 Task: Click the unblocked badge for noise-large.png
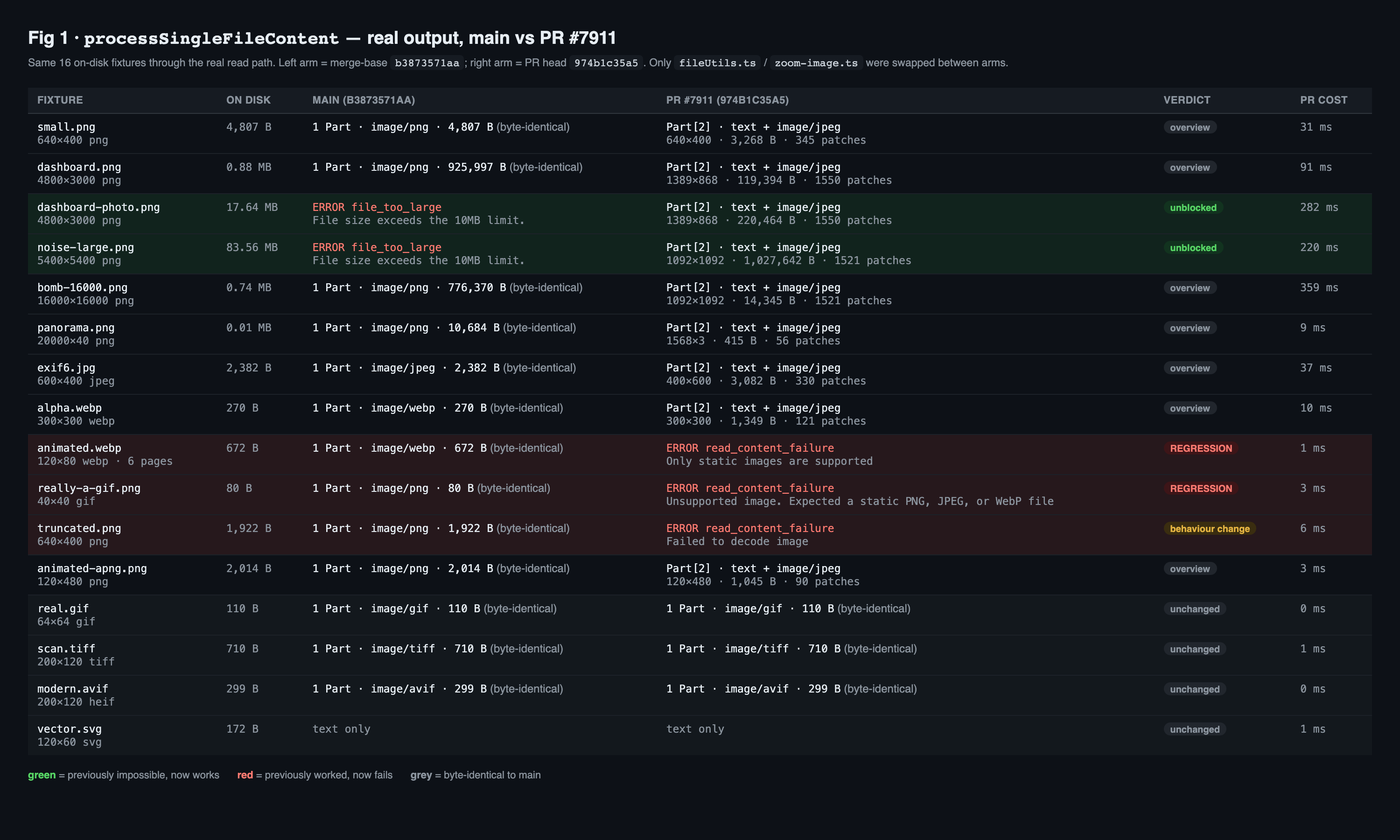coord(1193,248)
